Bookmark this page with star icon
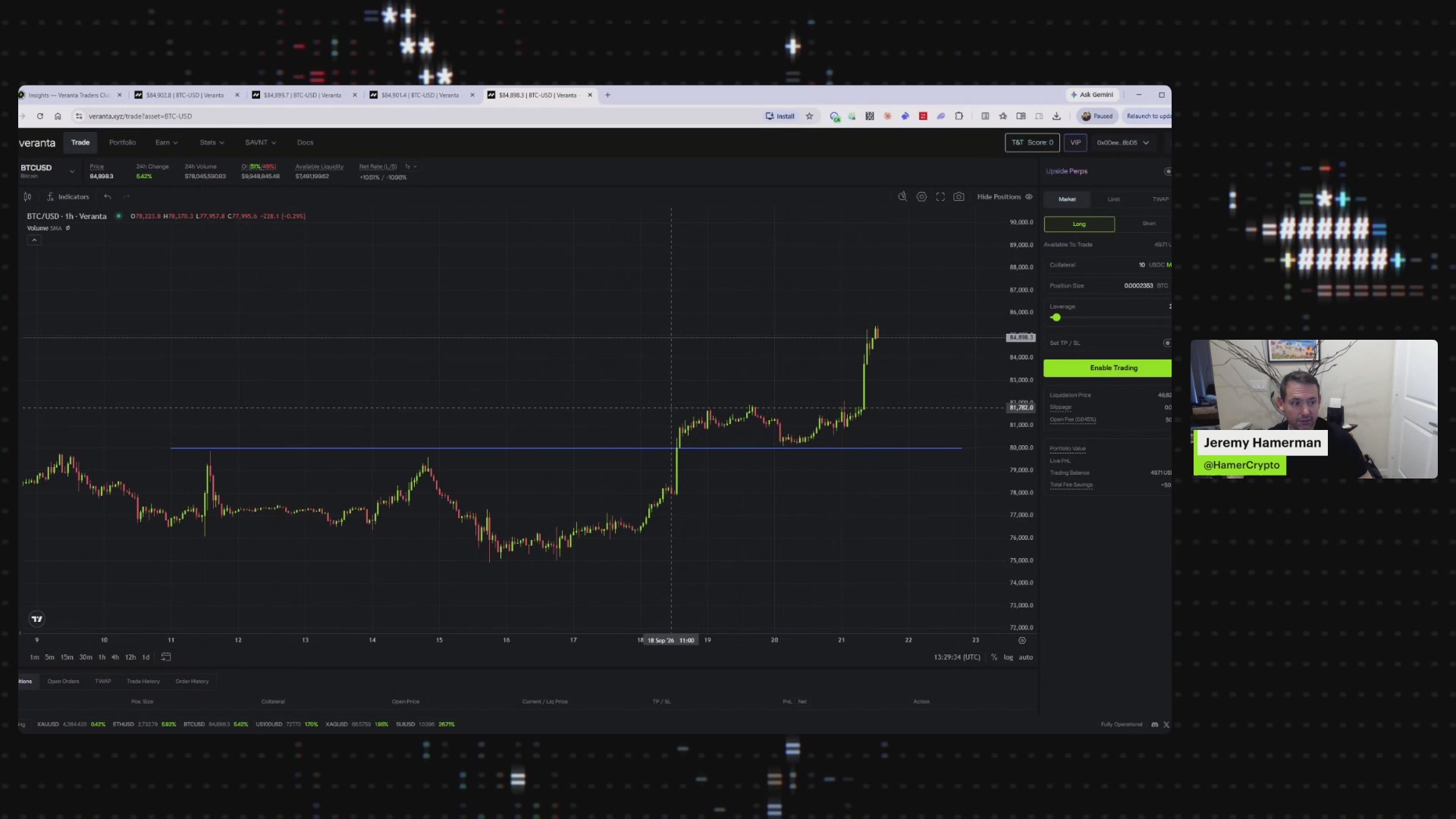This screenshot has height=819, width=1456. [809, 116]
